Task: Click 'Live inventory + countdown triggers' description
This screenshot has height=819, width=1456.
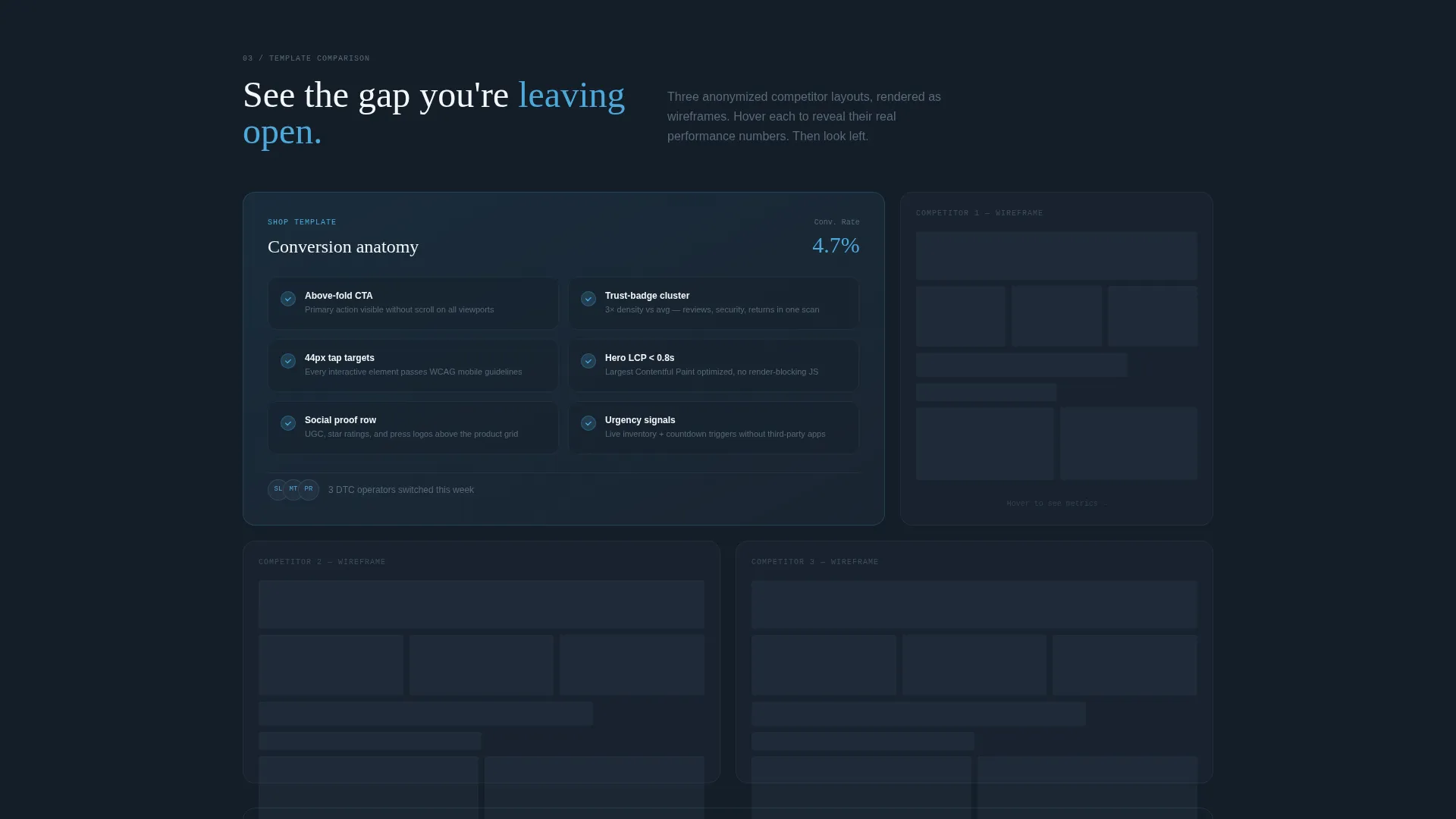Action: click(715, 434)
